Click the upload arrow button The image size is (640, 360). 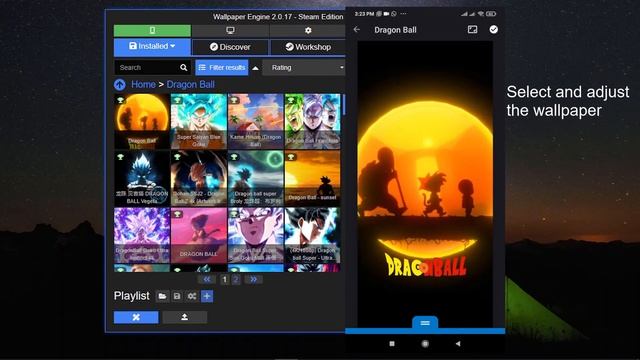click(x=184, y=317)
